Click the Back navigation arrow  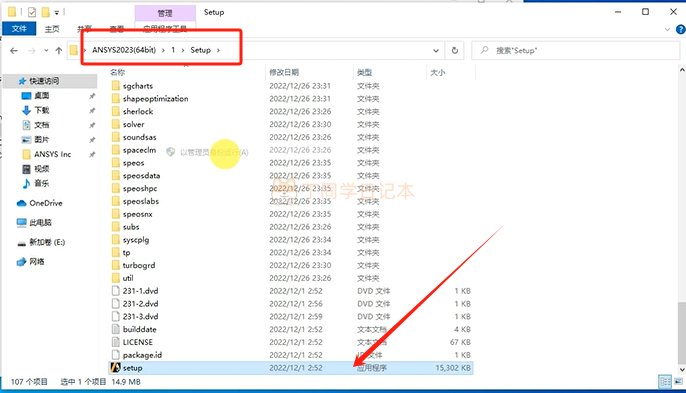pos(14,51)
